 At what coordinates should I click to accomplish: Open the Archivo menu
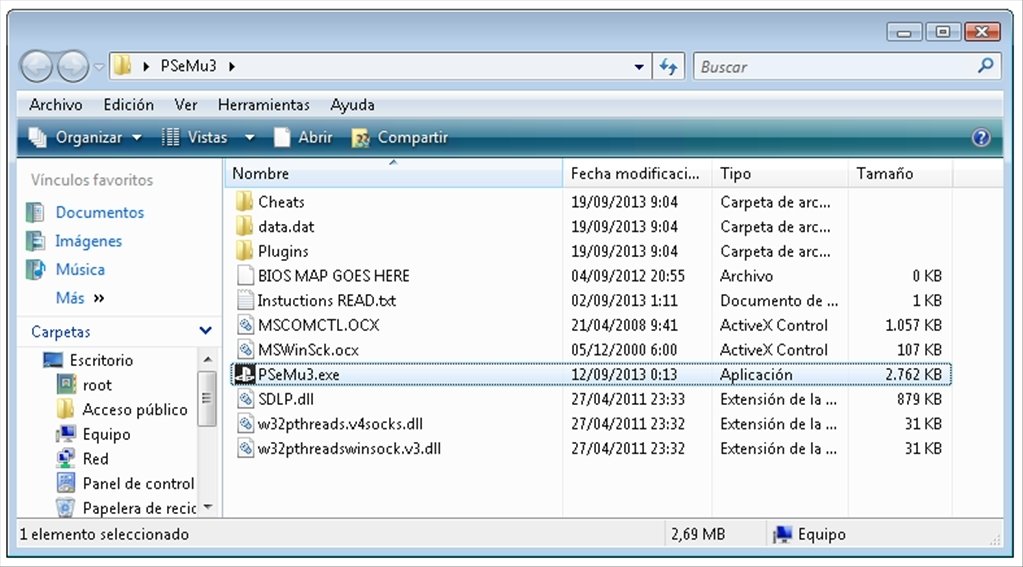pos(55,104)
